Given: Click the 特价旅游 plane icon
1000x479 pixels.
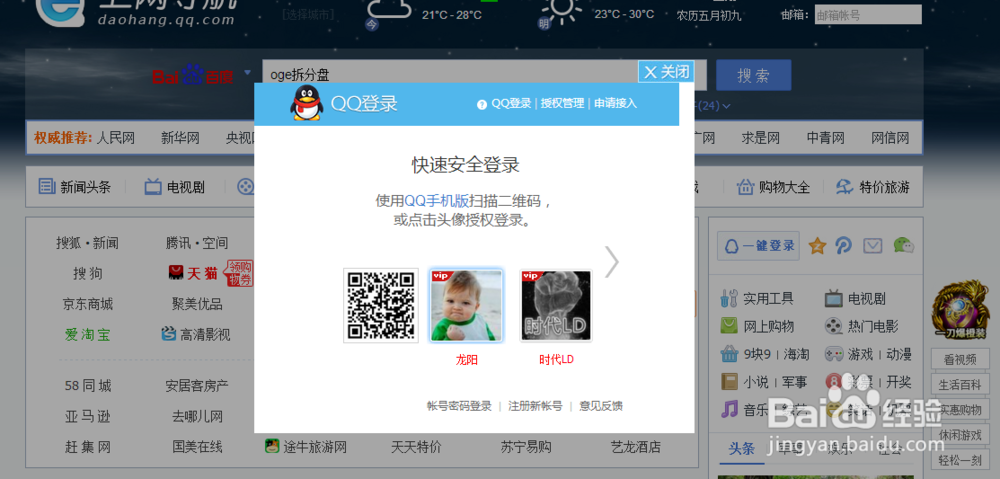Looking at the screenshot, I should 844,186.
